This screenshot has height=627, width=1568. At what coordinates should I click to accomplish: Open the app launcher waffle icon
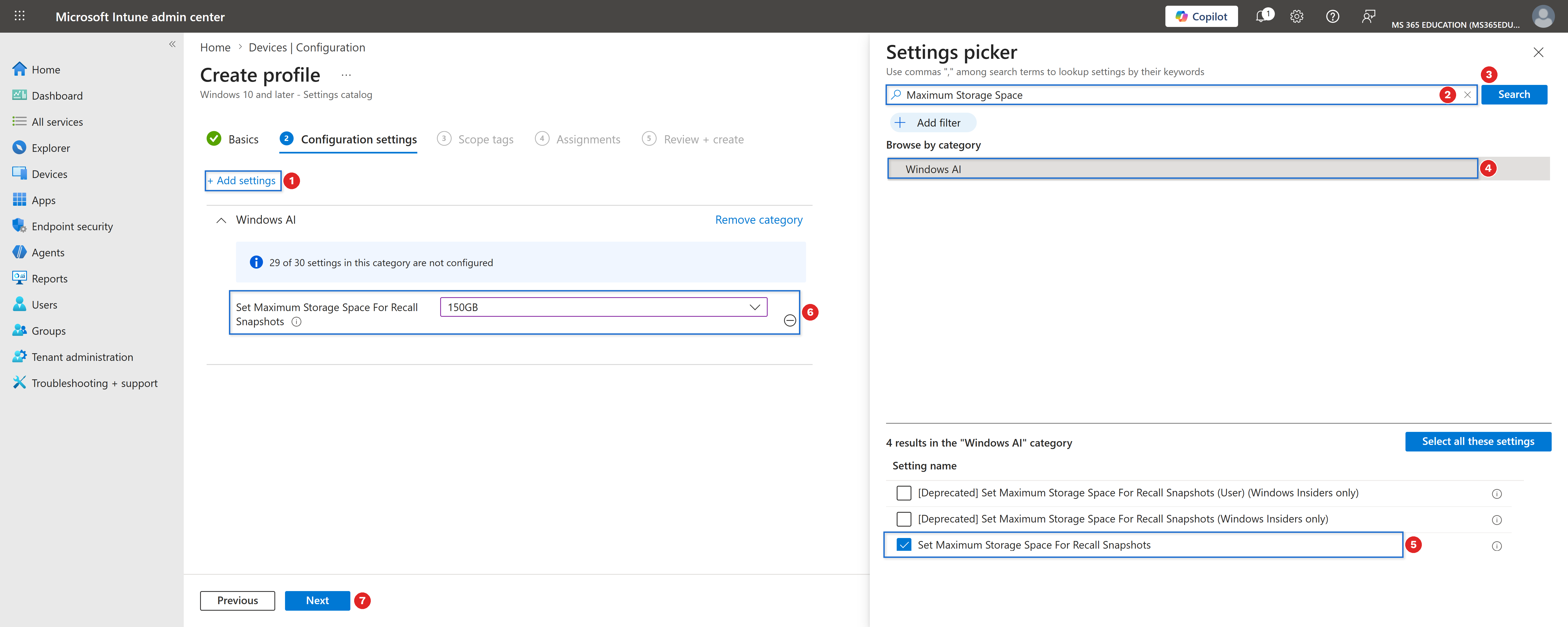pyautogui.click(x=20, y=16)
